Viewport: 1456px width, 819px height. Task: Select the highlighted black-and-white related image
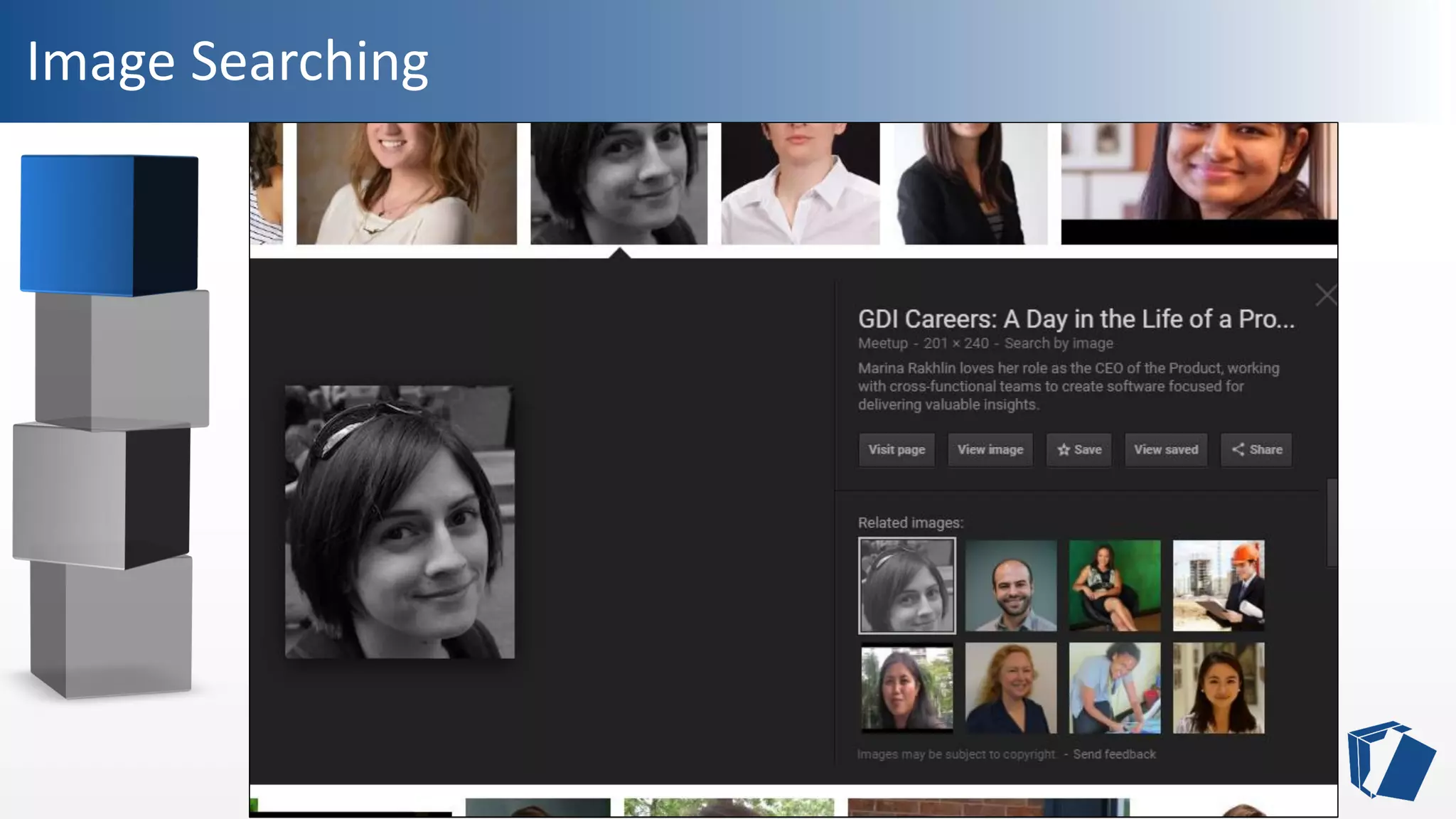[x=907, y=585]
